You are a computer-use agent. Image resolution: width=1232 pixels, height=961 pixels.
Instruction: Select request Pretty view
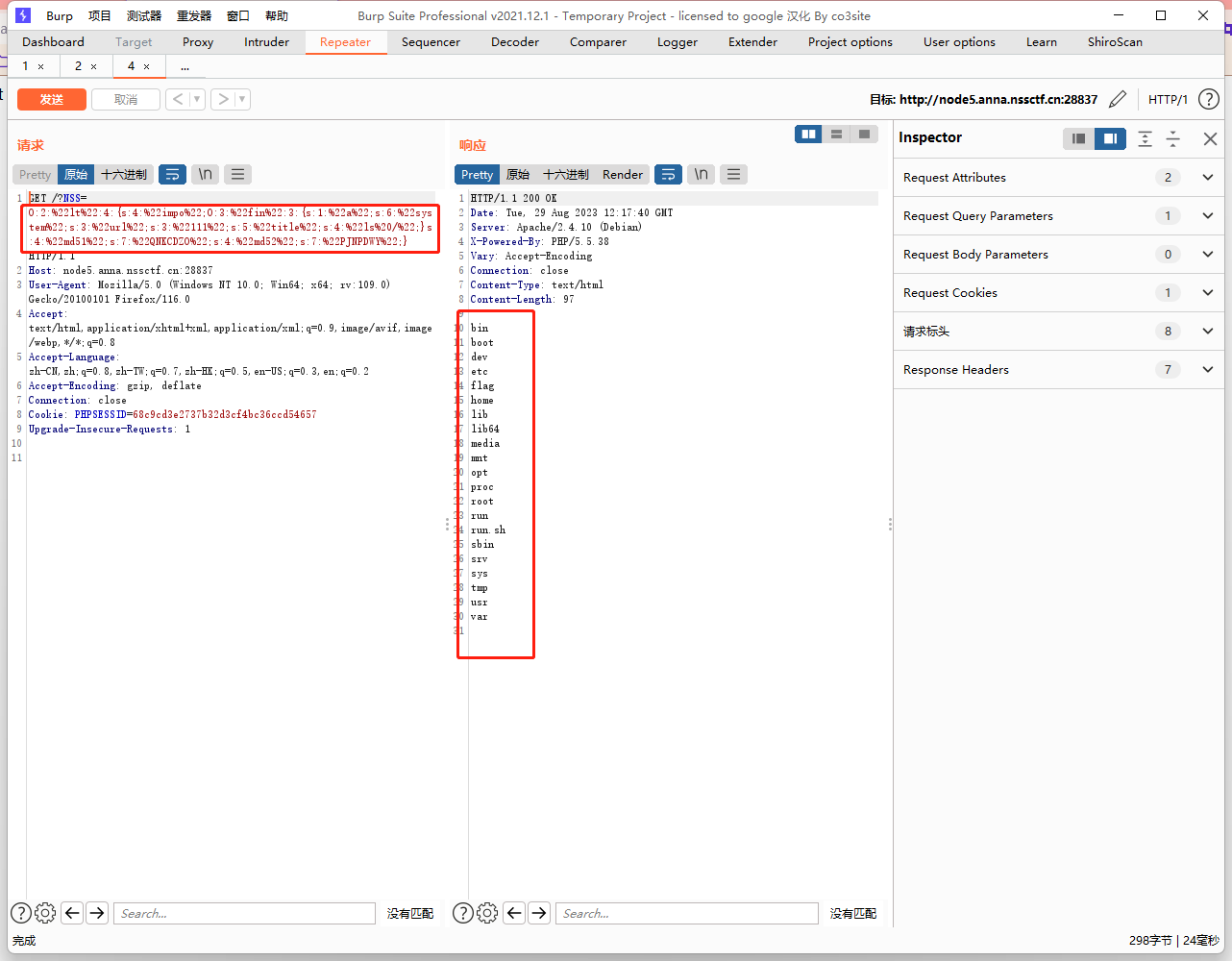pos(35,174)
